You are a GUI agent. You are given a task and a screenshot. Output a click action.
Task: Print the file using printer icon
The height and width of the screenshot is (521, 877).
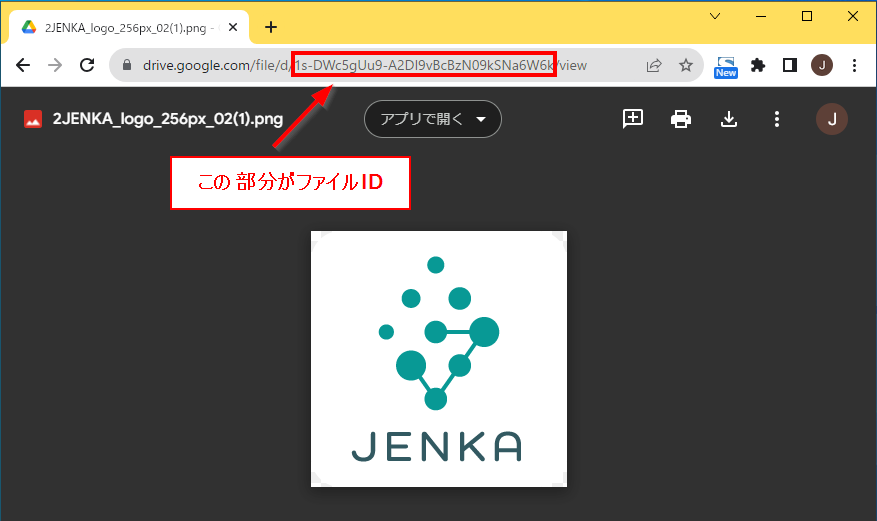coord(681,119)
